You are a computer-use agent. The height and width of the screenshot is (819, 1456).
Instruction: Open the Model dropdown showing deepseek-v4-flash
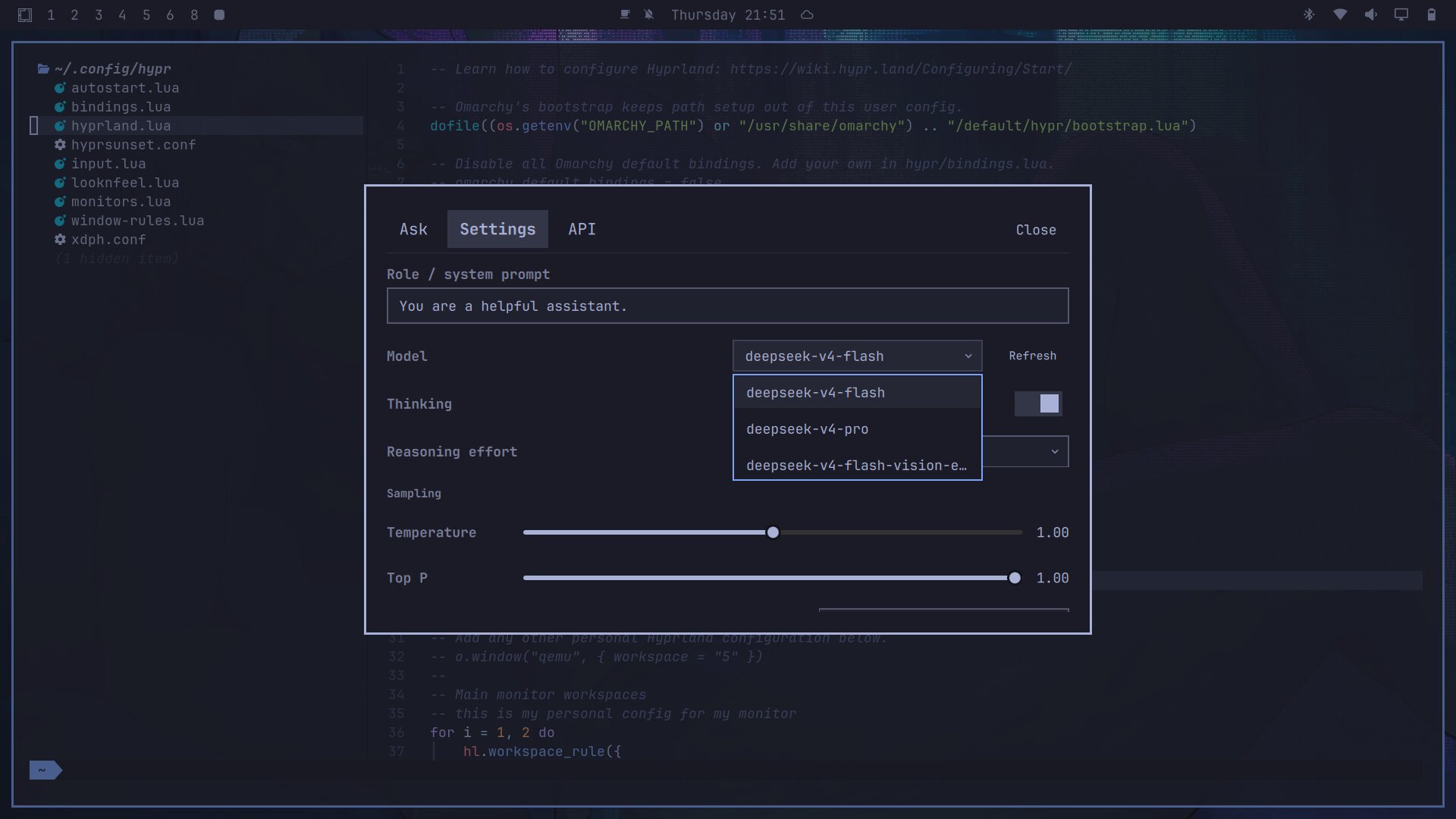tap(857, 356)
